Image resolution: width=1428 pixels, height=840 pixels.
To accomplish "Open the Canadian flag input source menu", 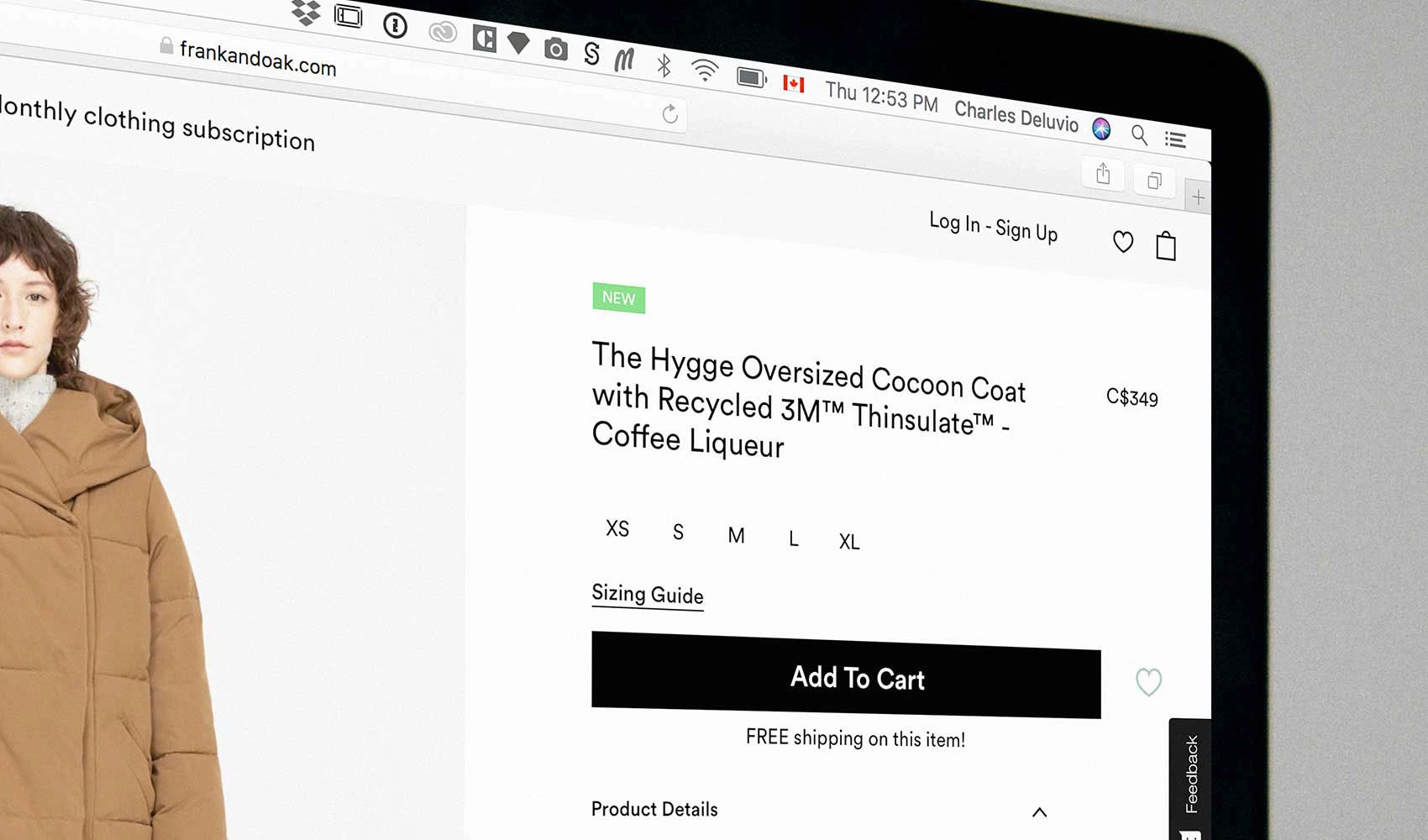I will click(794, 84).
